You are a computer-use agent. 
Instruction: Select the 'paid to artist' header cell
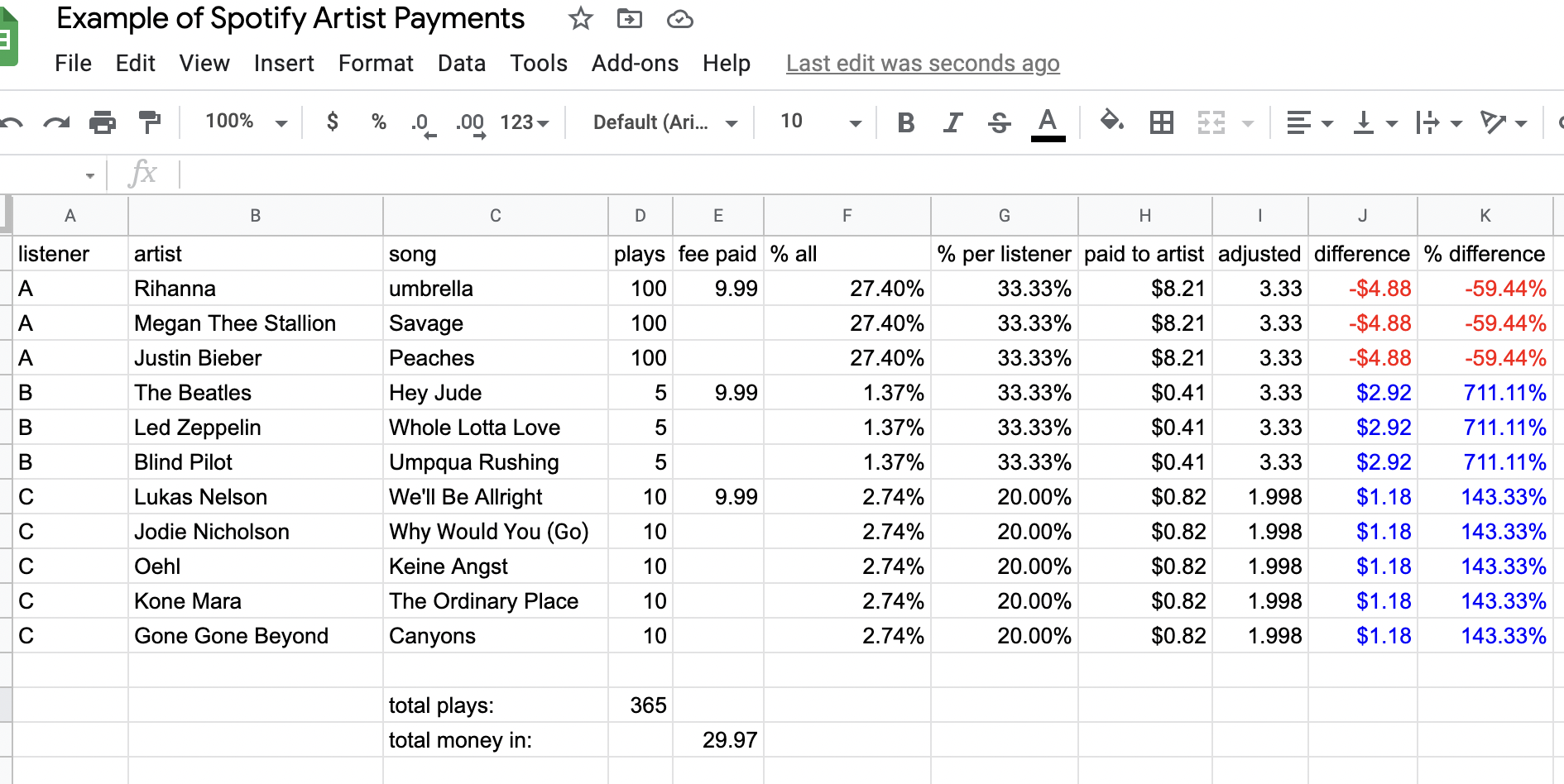[1145, 254]
